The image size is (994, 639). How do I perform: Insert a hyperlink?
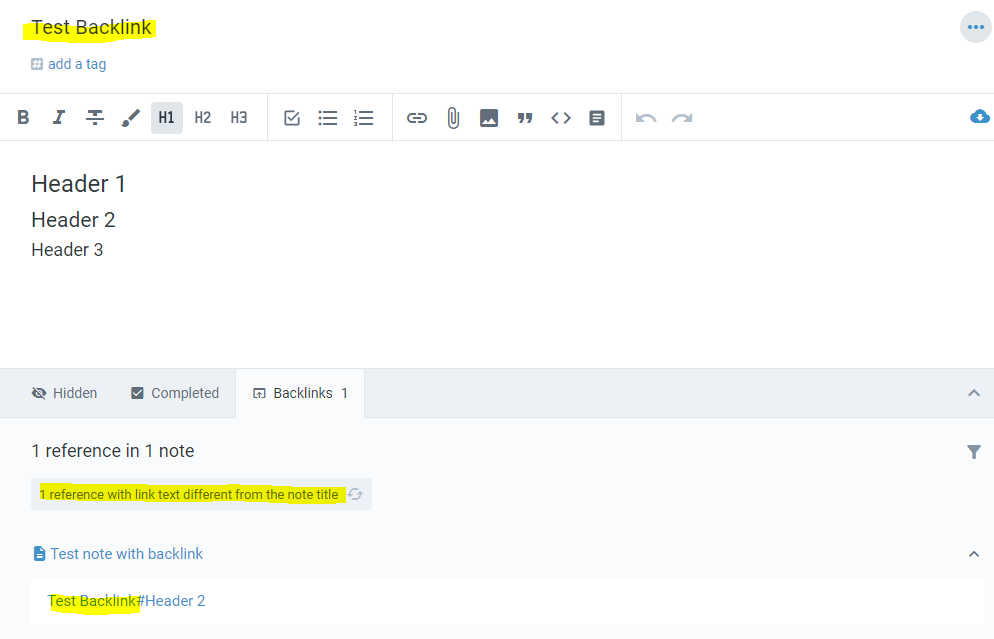(x=417, y=118)
